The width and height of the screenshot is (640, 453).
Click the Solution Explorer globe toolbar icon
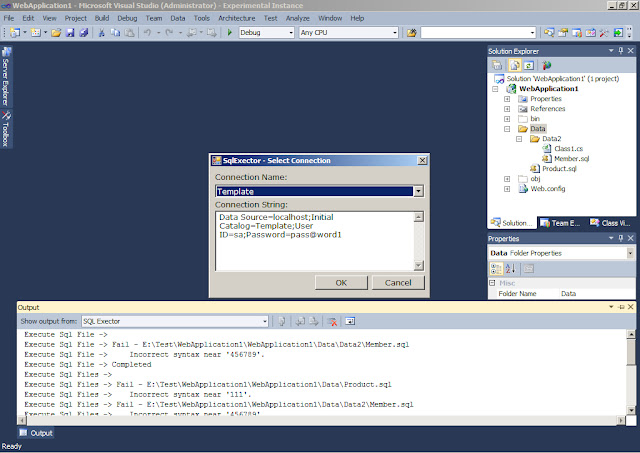[x=547, y=65]
